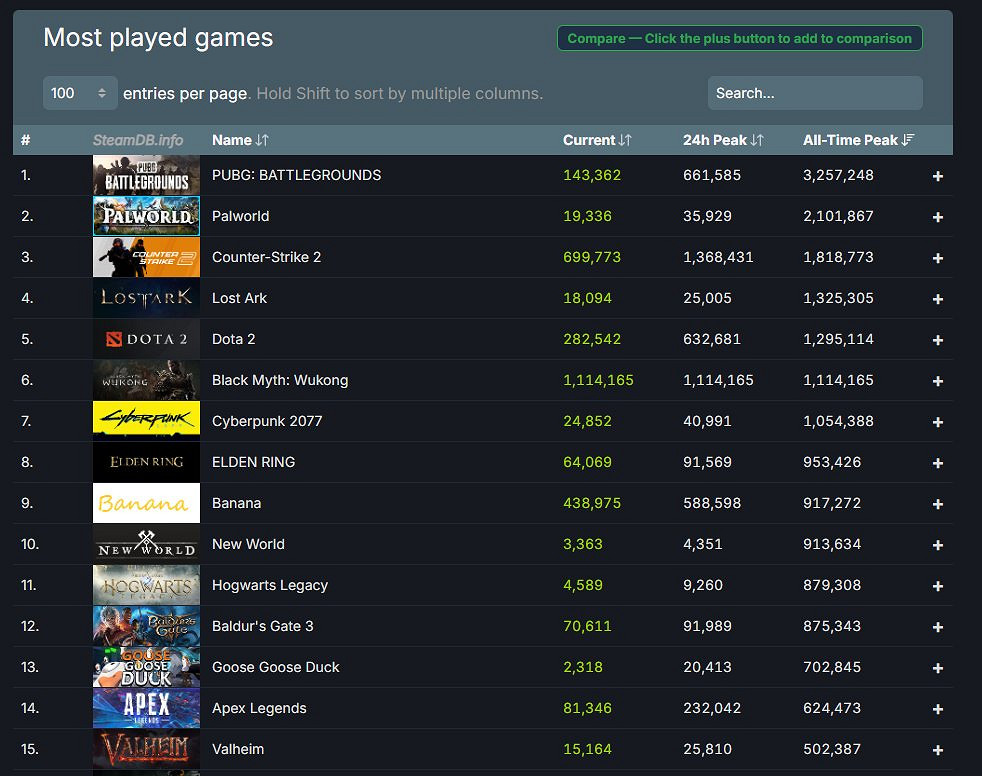Sort table by Current players column

[x=597, y=140]
